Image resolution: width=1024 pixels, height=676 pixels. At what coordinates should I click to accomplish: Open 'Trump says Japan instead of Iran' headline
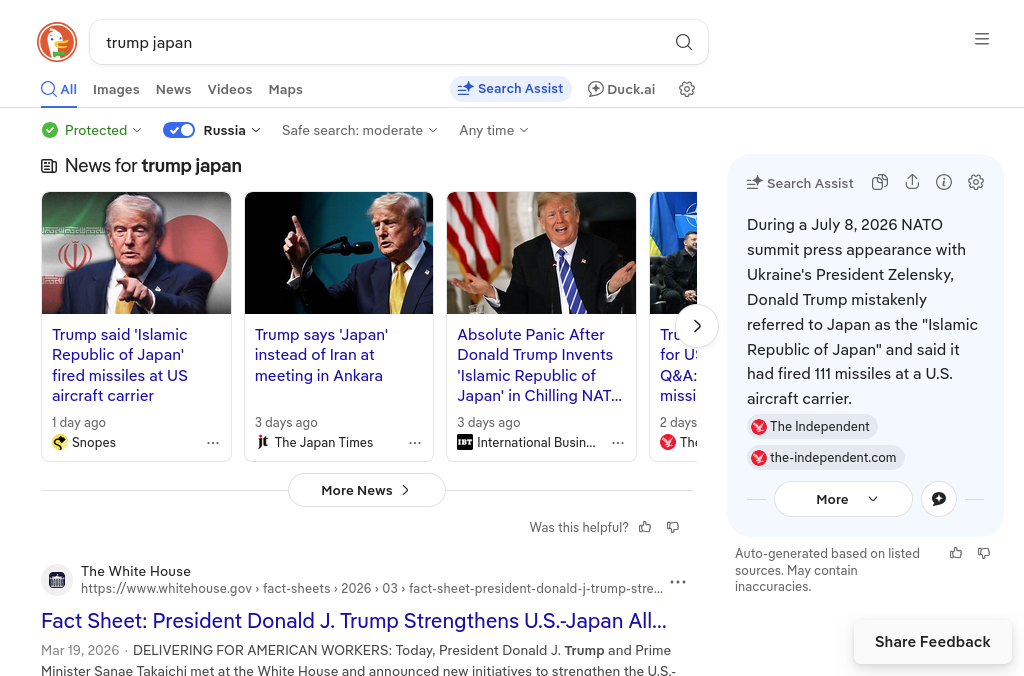tap(321, 355)
